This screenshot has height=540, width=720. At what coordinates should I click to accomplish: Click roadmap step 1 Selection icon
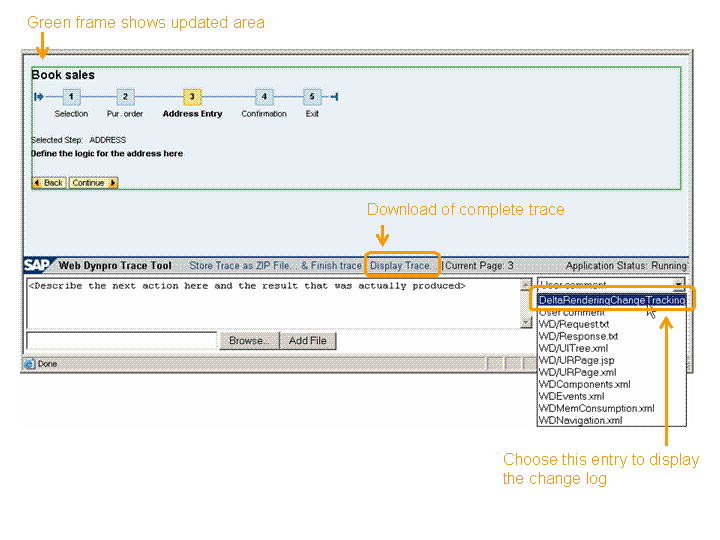click(x=71, y=97)
